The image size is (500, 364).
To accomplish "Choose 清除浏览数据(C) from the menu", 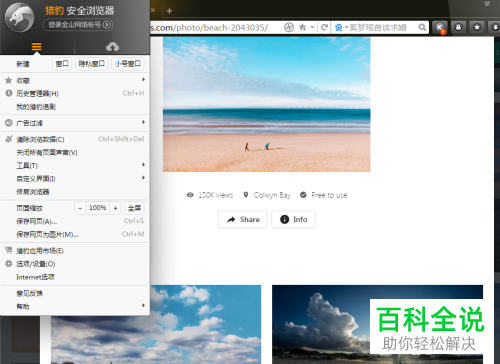I will (x=75, y=139).
